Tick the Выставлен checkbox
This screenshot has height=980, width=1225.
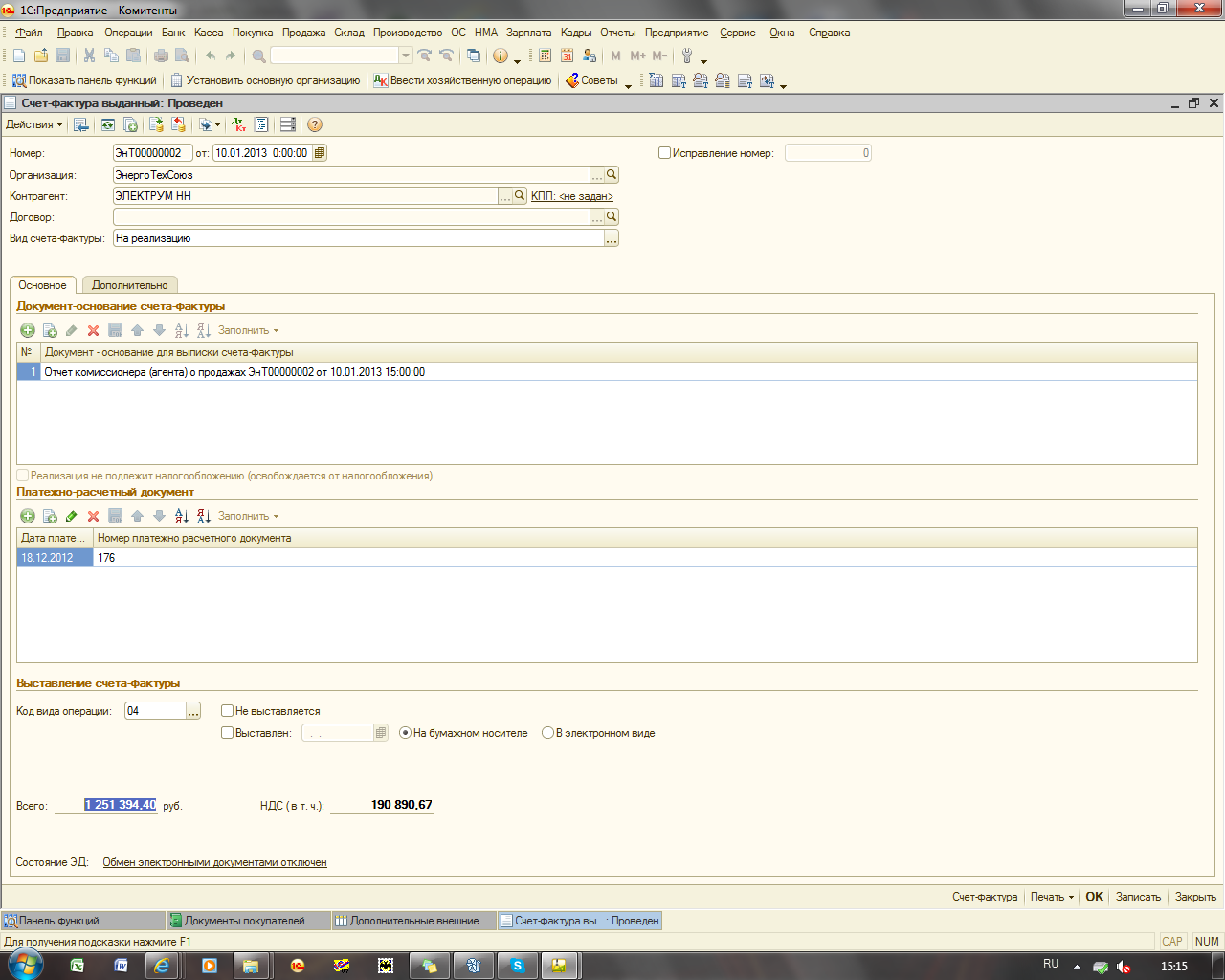(227, 733)
